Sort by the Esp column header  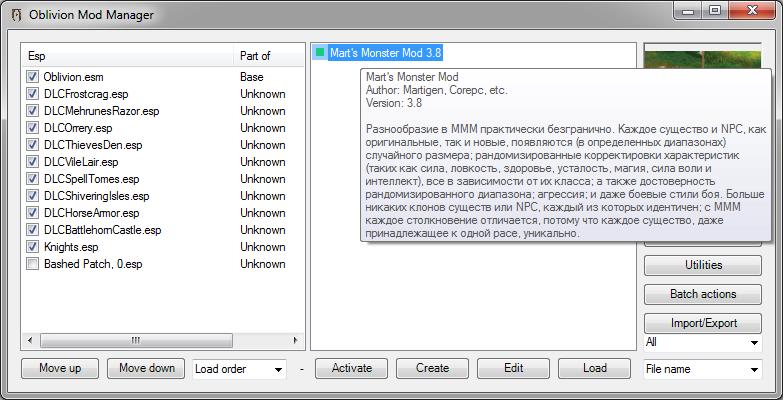tap(128, 56)
